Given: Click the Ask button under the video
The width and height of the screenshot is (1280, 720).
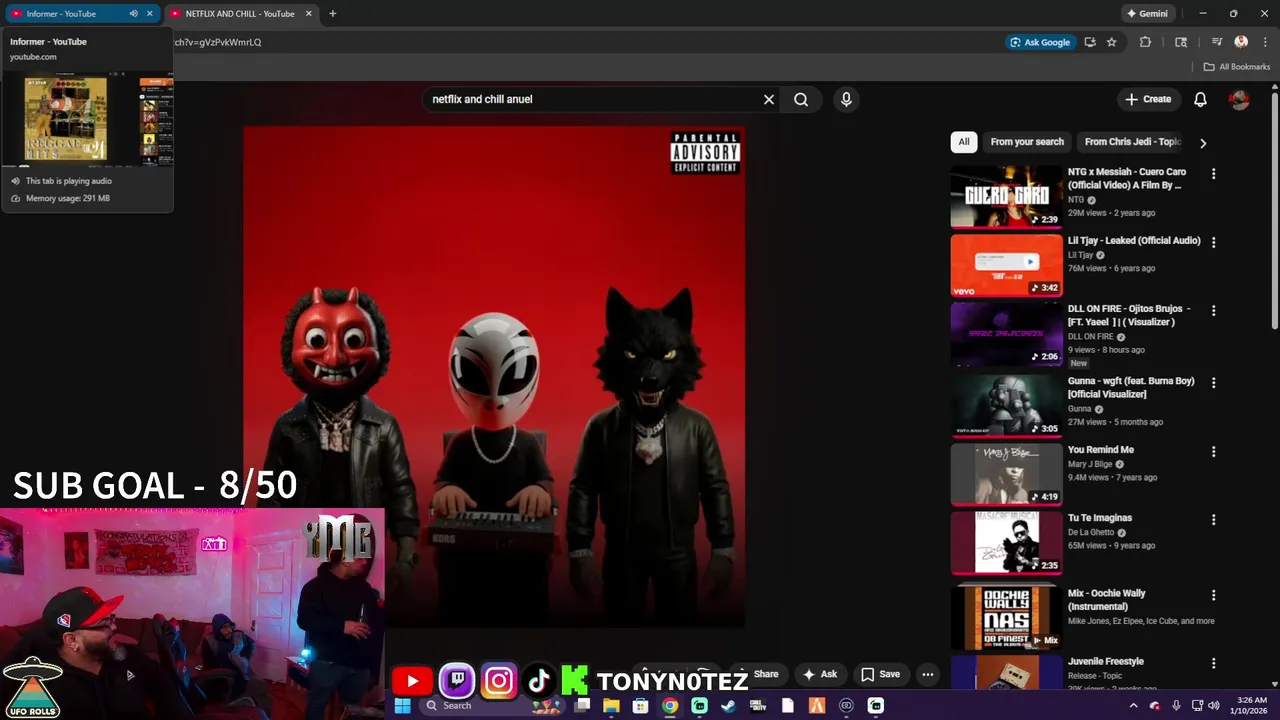Looking at the screenshot, I should [x=819, y=674].
